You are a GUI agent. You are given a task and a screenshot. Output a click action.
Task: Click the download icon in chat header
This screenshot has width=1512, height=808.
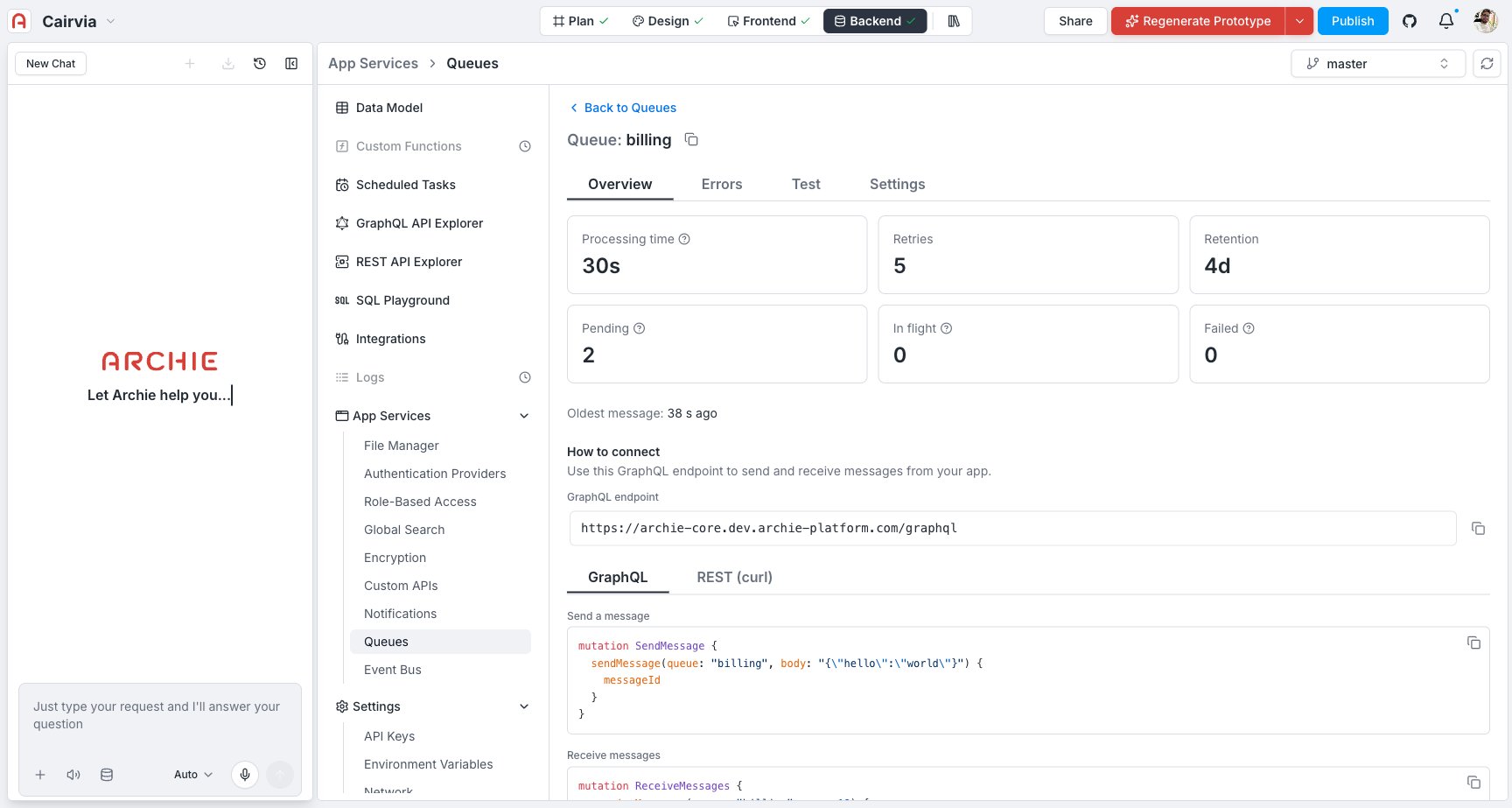tap(227, 63)
